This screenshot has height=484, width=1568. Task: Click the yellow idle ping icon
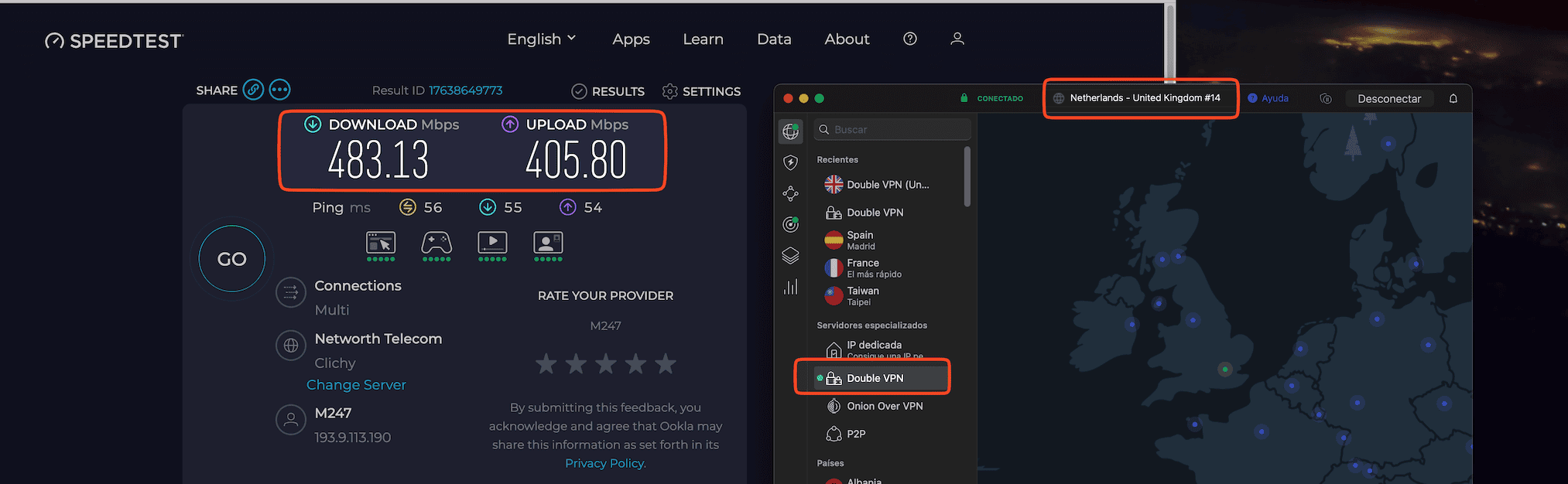click(x=408, y=207)
